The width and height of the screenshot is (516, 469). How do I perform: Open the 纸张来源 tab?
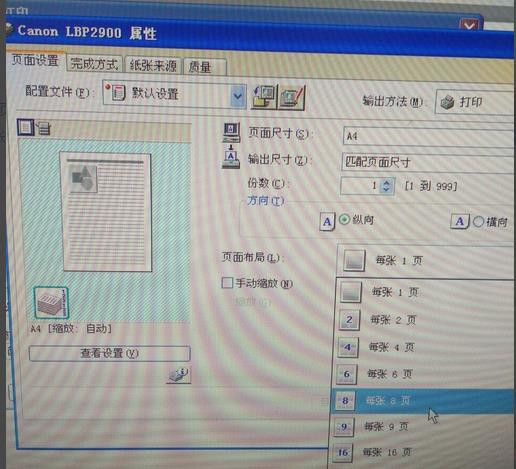coord(153,66)
